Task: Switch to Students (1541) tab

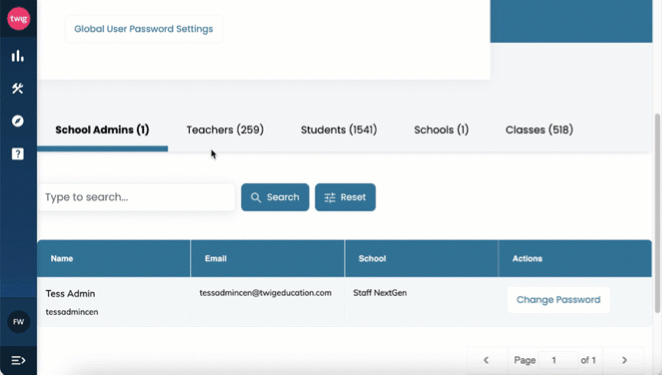Action: click(339, 130)
